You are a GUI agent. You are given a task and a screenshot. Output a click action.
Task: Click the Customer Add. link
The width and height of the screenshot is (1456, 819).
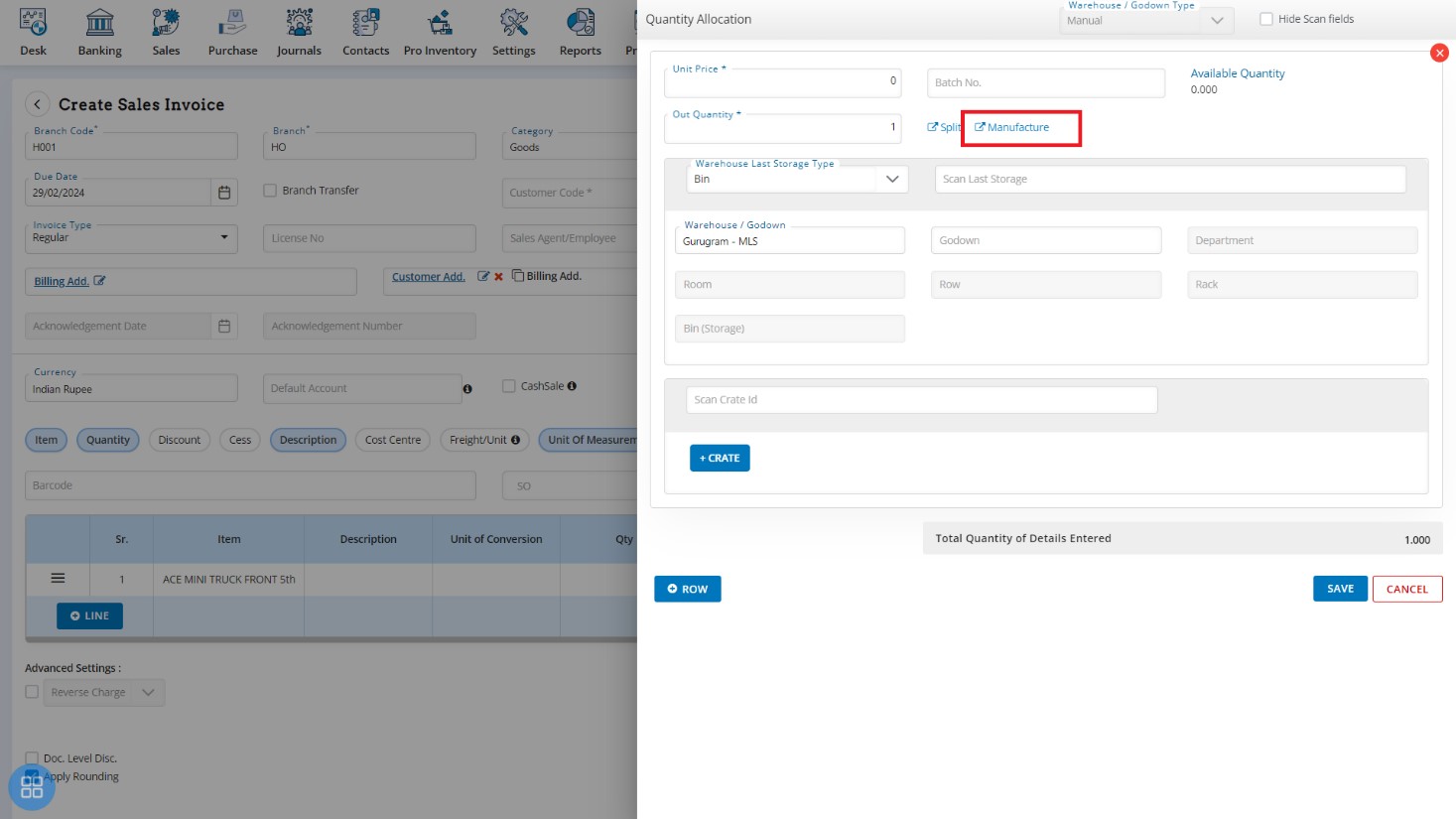click(429, 277)
